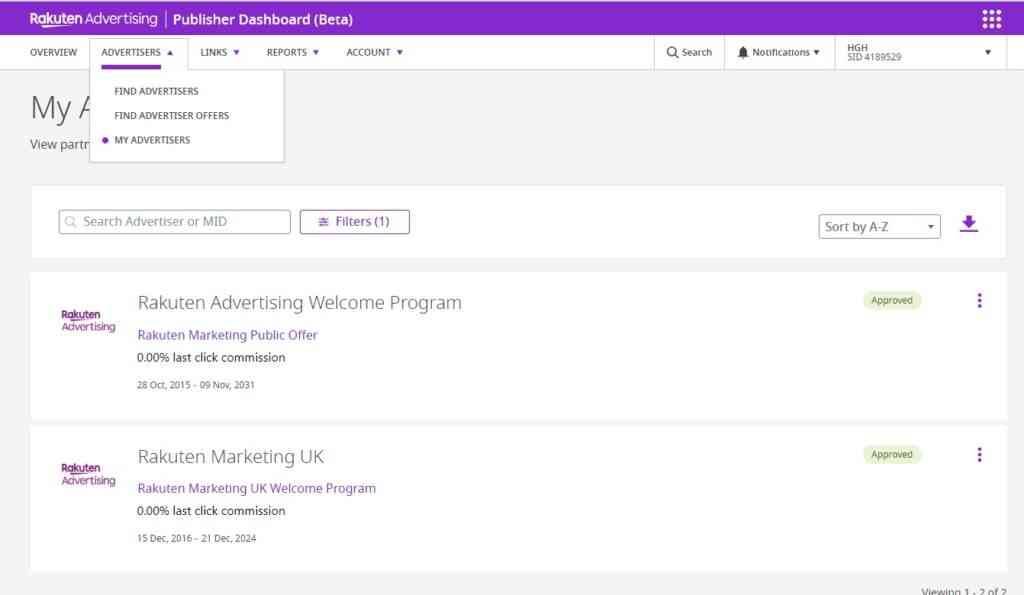This screenshot has height=595, width=1024.
Task: Click the magnifier icon in advertiser search box
Action: pos(71,222)
